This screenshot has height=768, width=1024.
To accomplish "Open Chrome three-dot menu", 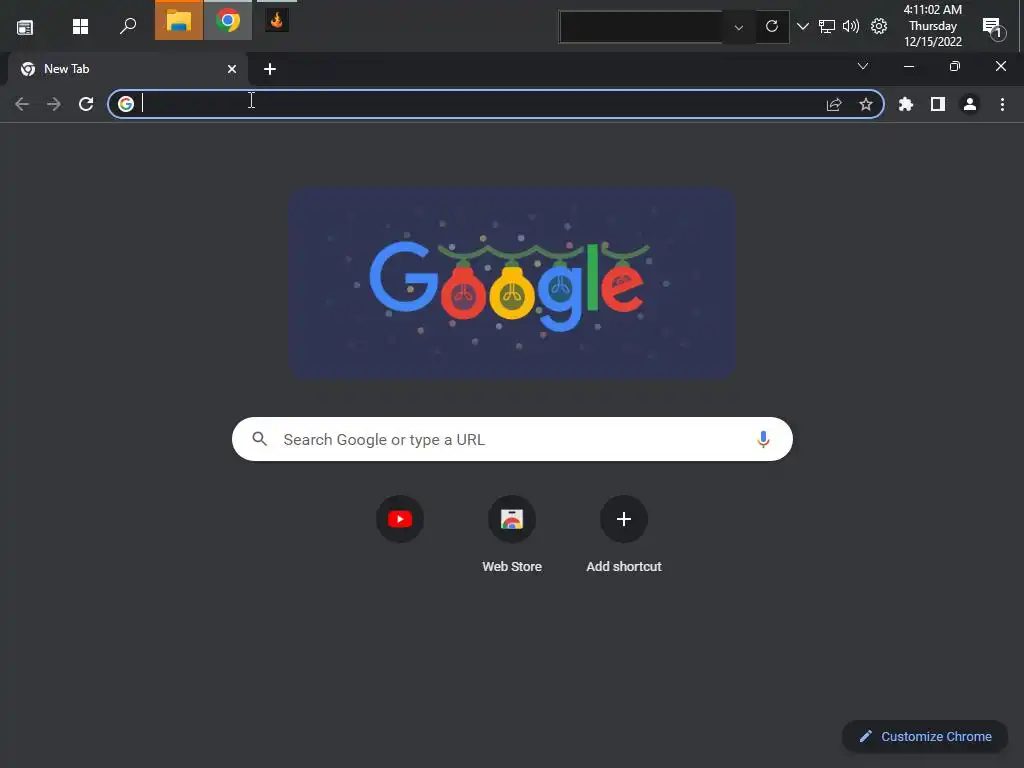I will [x=1002, y=104].
